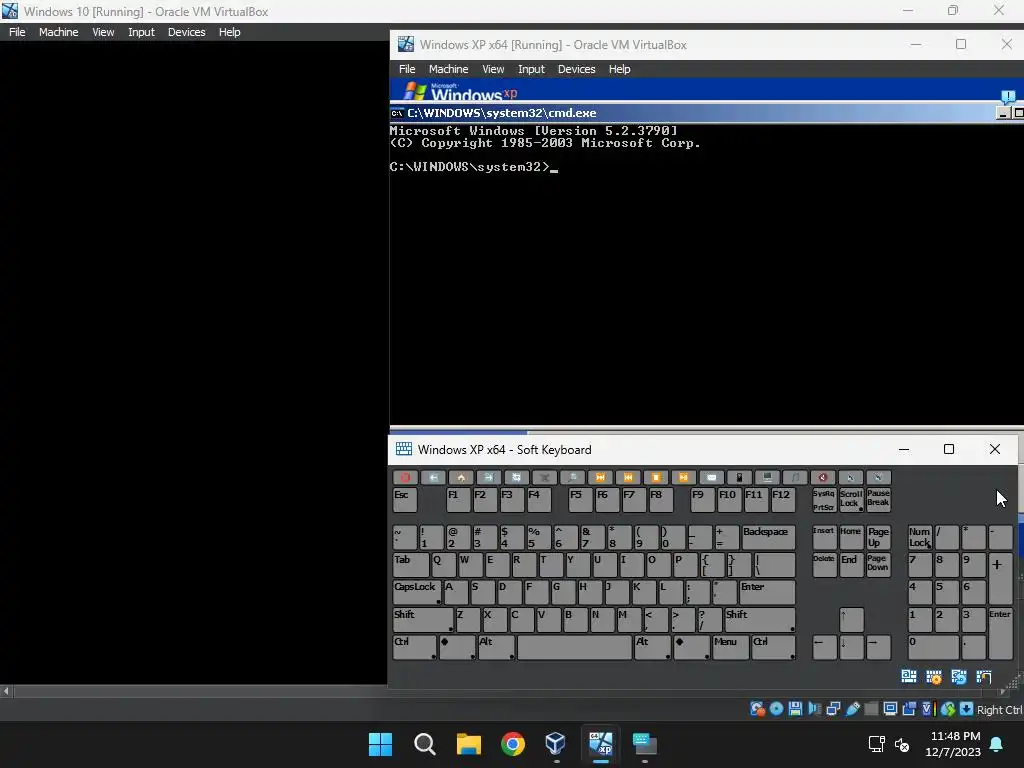Click the up arrow key
Screen dimensions: 1024x768
coord(851,620)
